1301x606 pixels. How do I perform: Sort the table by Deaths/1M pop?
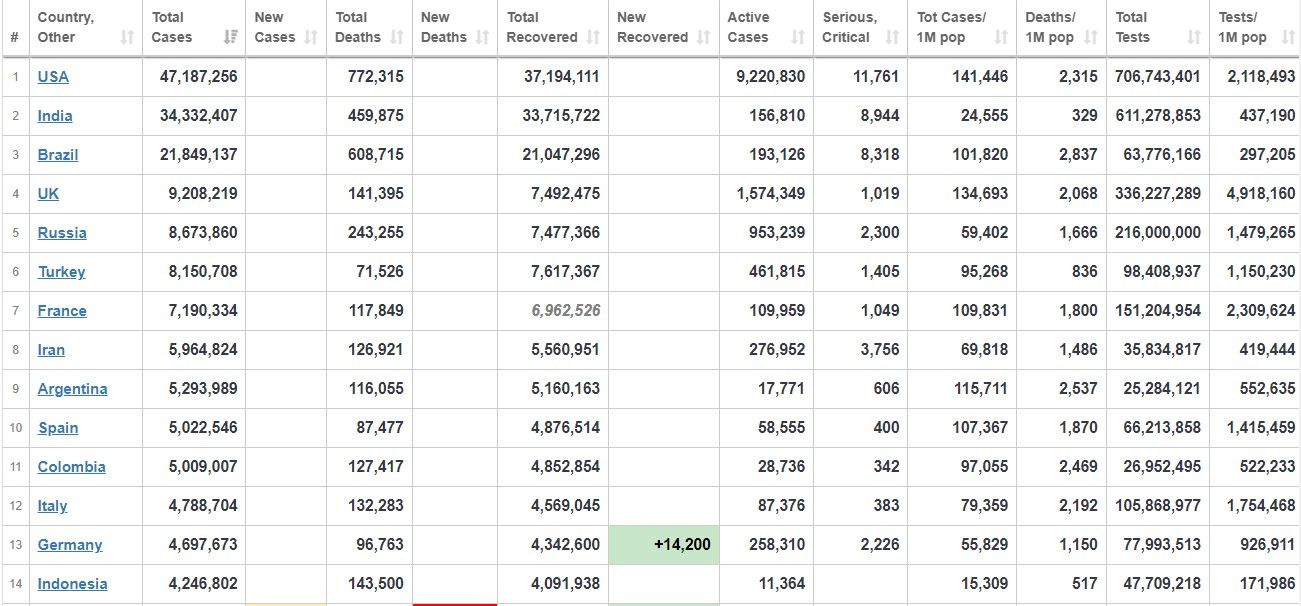1091,37
